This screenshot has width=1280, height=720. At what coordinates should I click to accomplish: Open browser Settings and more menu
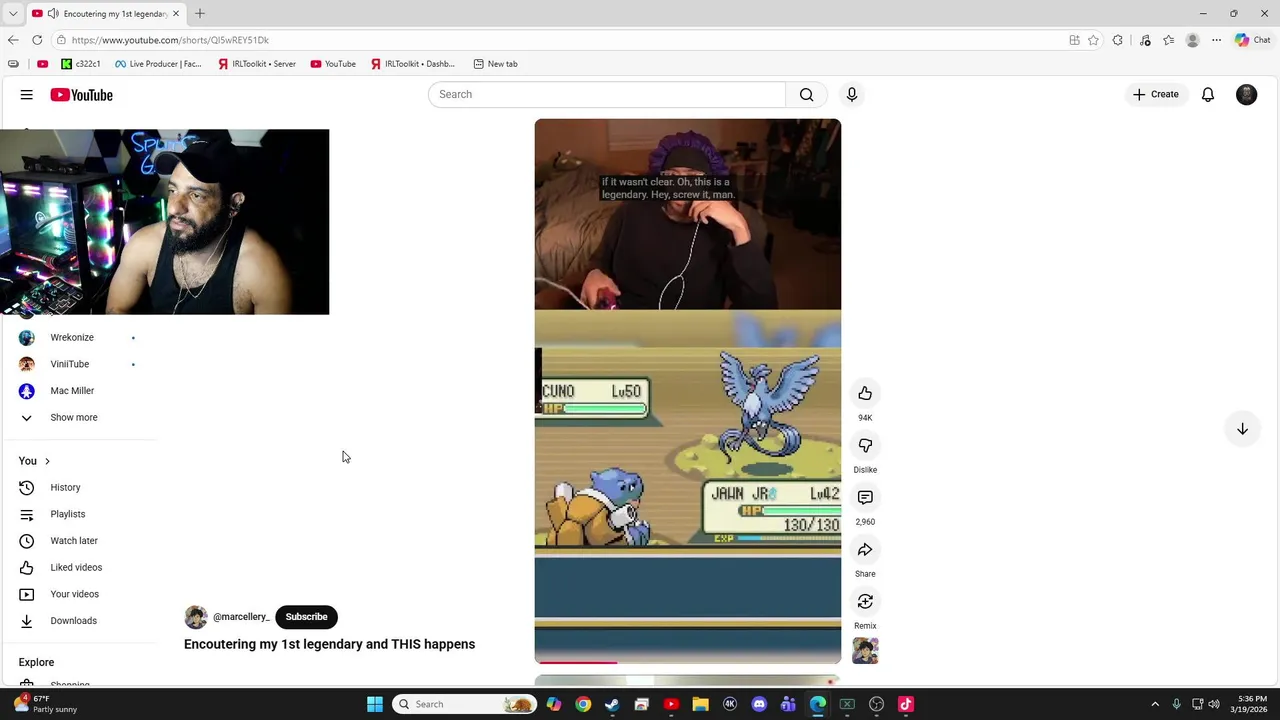click(x=1216, y=40)
